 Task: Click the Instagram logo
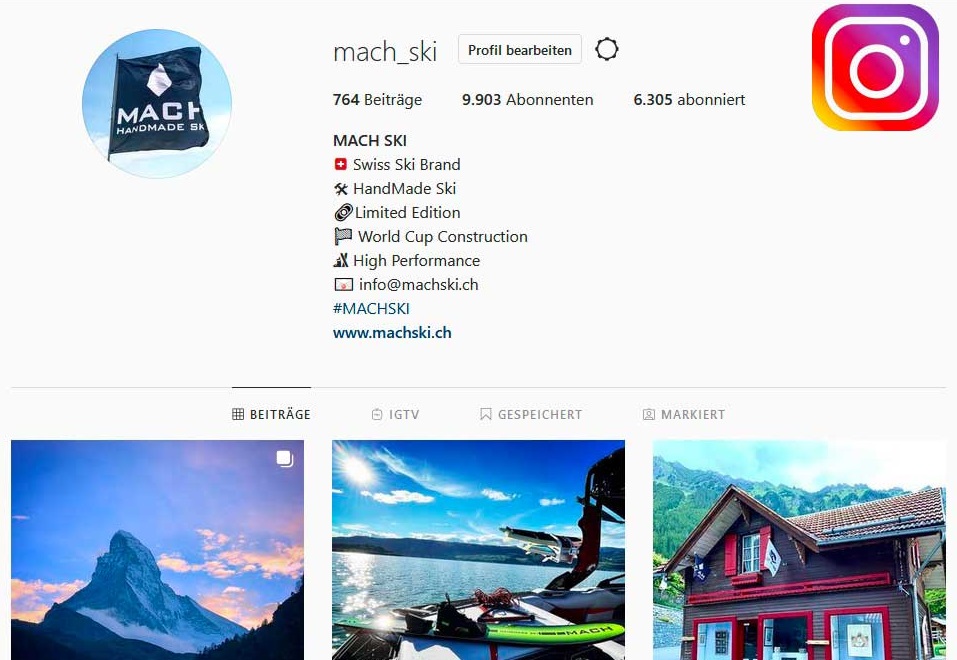coord(875,67)
